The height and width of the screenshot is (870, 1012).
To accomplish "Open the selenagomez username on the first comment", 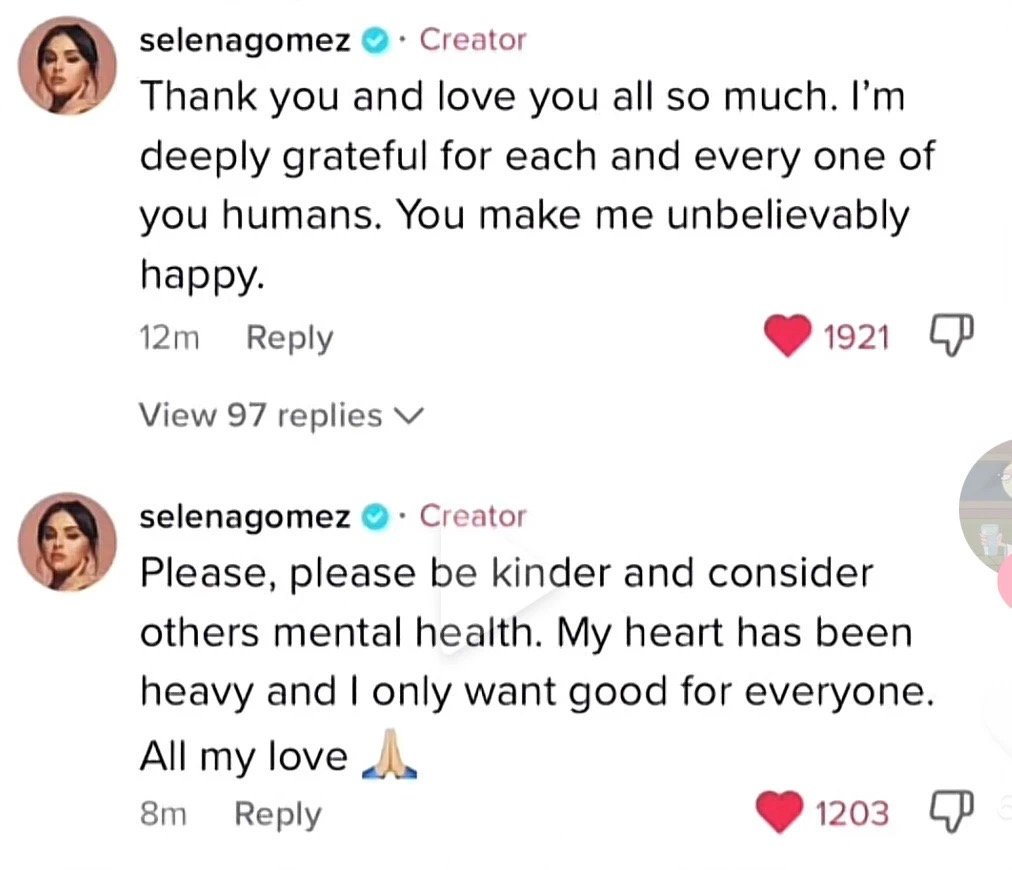I will point(245,41).
